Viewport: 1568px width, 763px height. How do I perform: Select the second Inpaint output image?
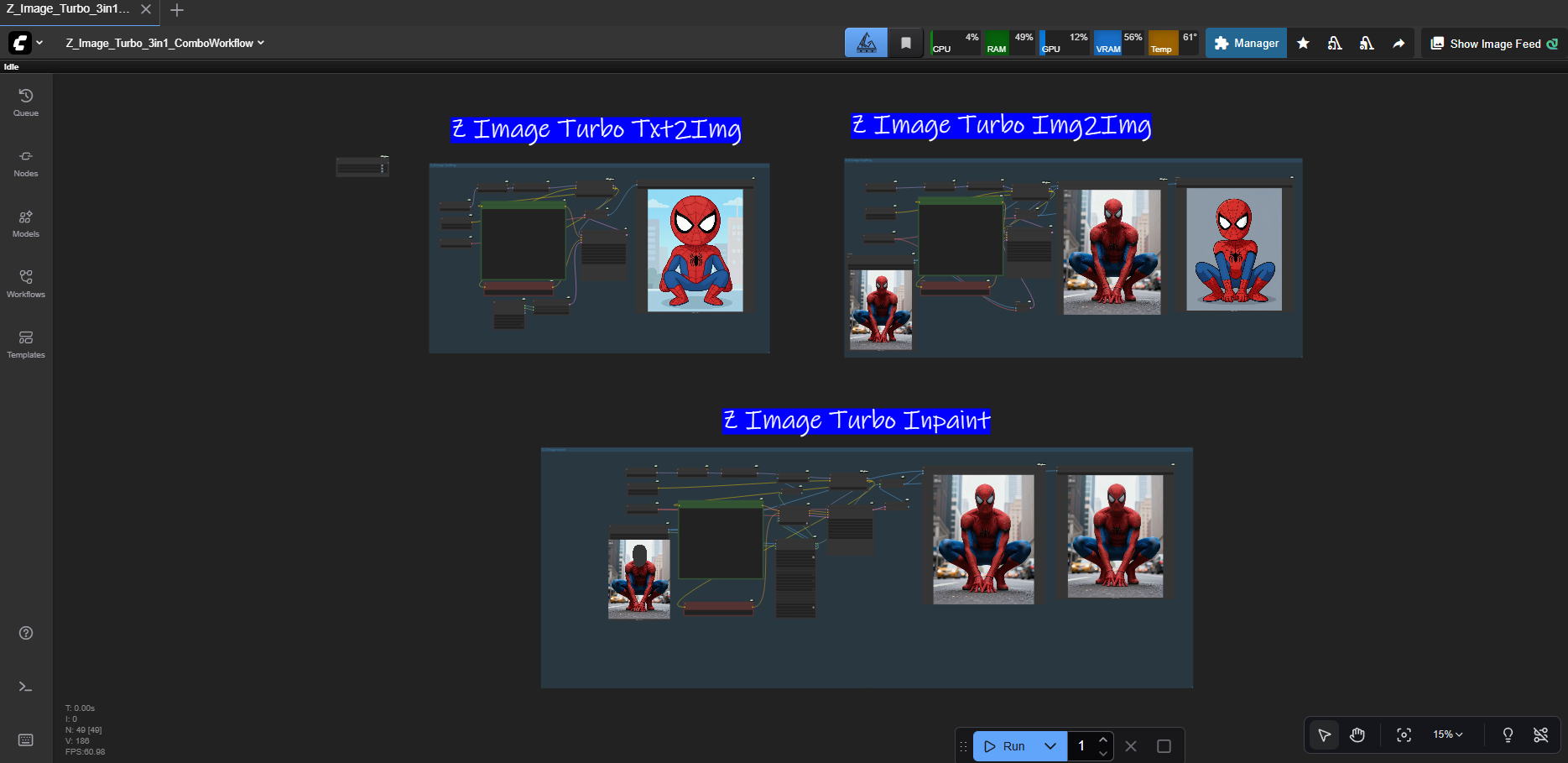(x=1115, y=536)
